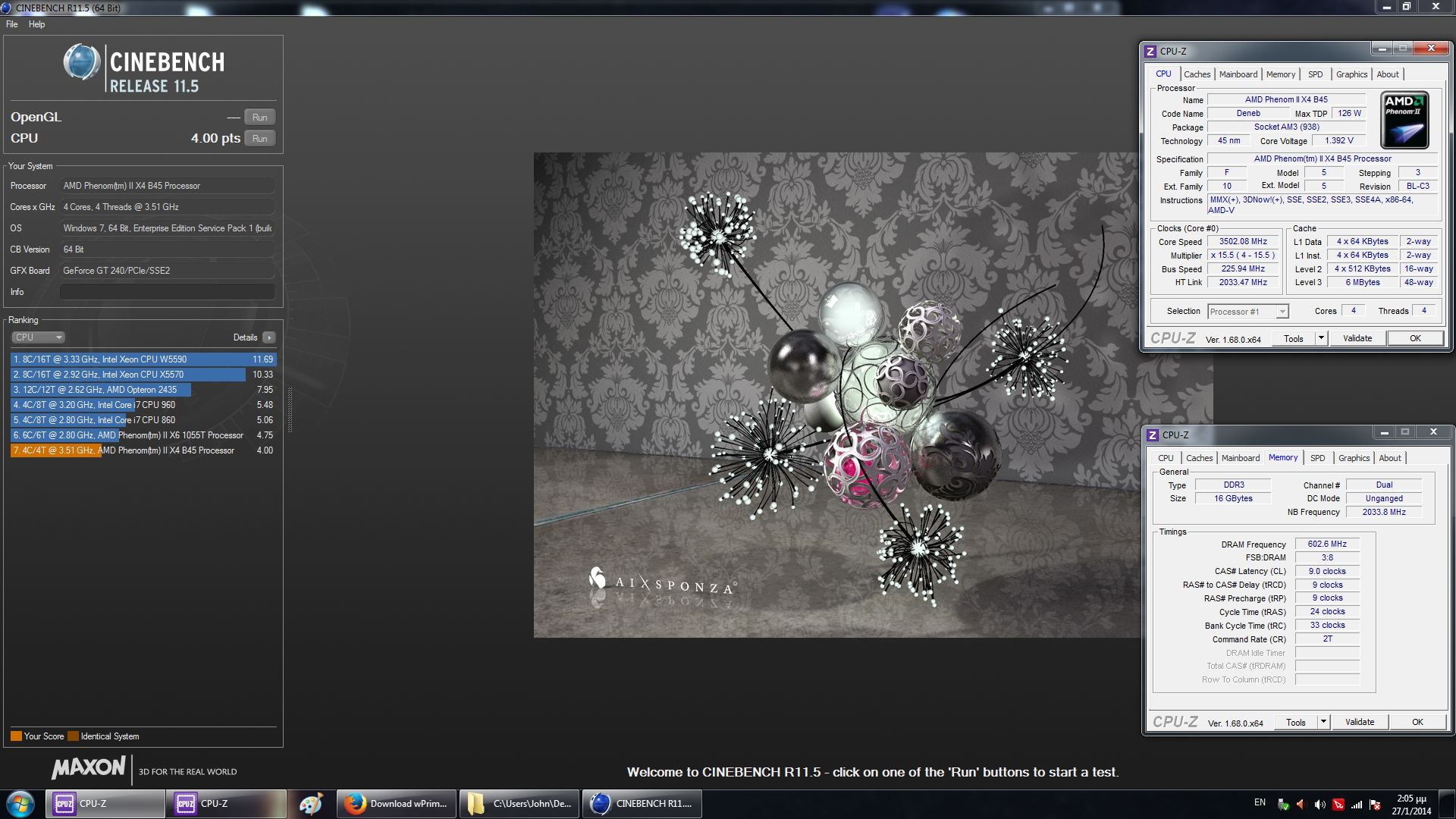Switch to the Caches tab in the lower CPU-Z

point(1199,458)
